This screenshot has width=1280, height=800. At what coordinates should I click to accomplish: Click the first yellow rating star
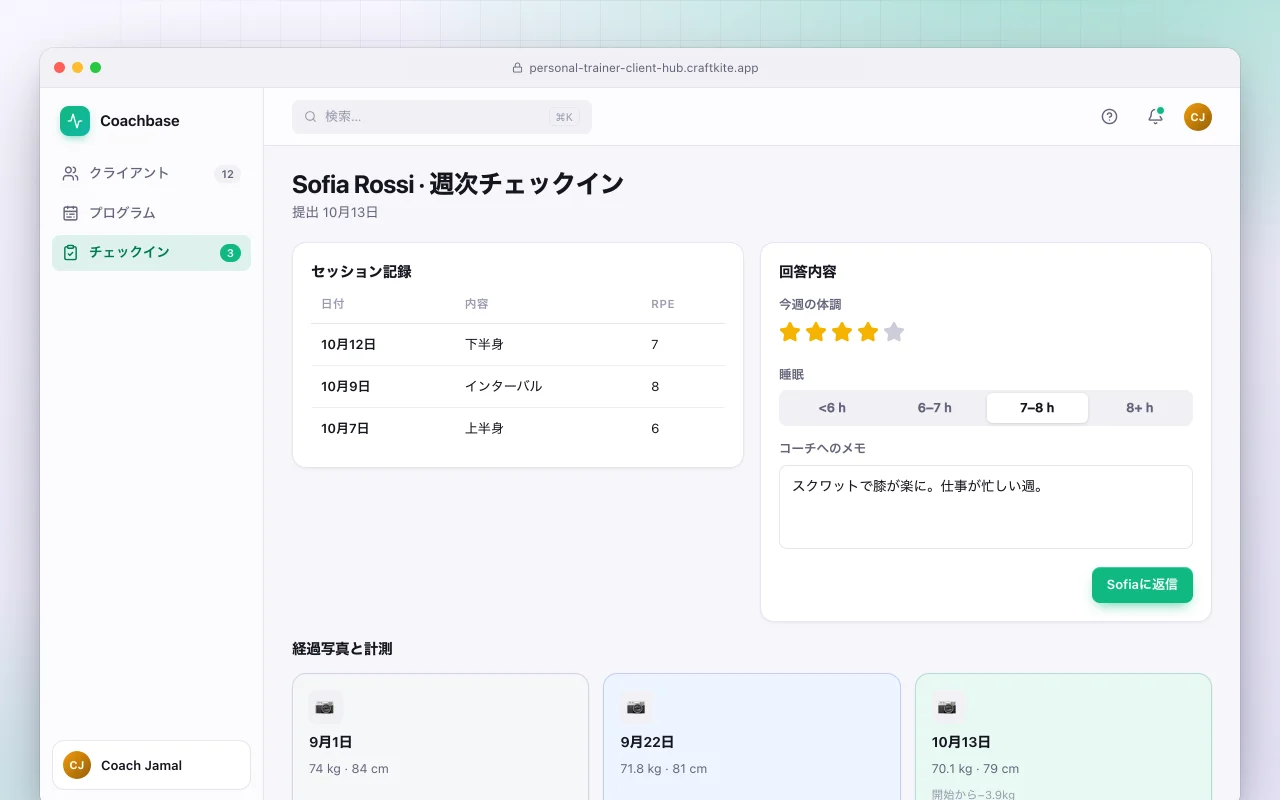pyautogui.click(x=790, y=332)
